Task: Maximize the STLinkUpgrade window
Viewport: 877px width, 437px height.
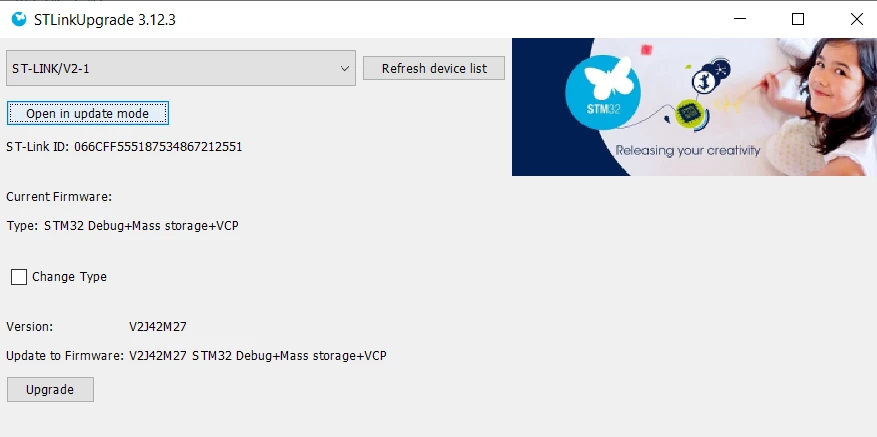Action: click(798, 19)
